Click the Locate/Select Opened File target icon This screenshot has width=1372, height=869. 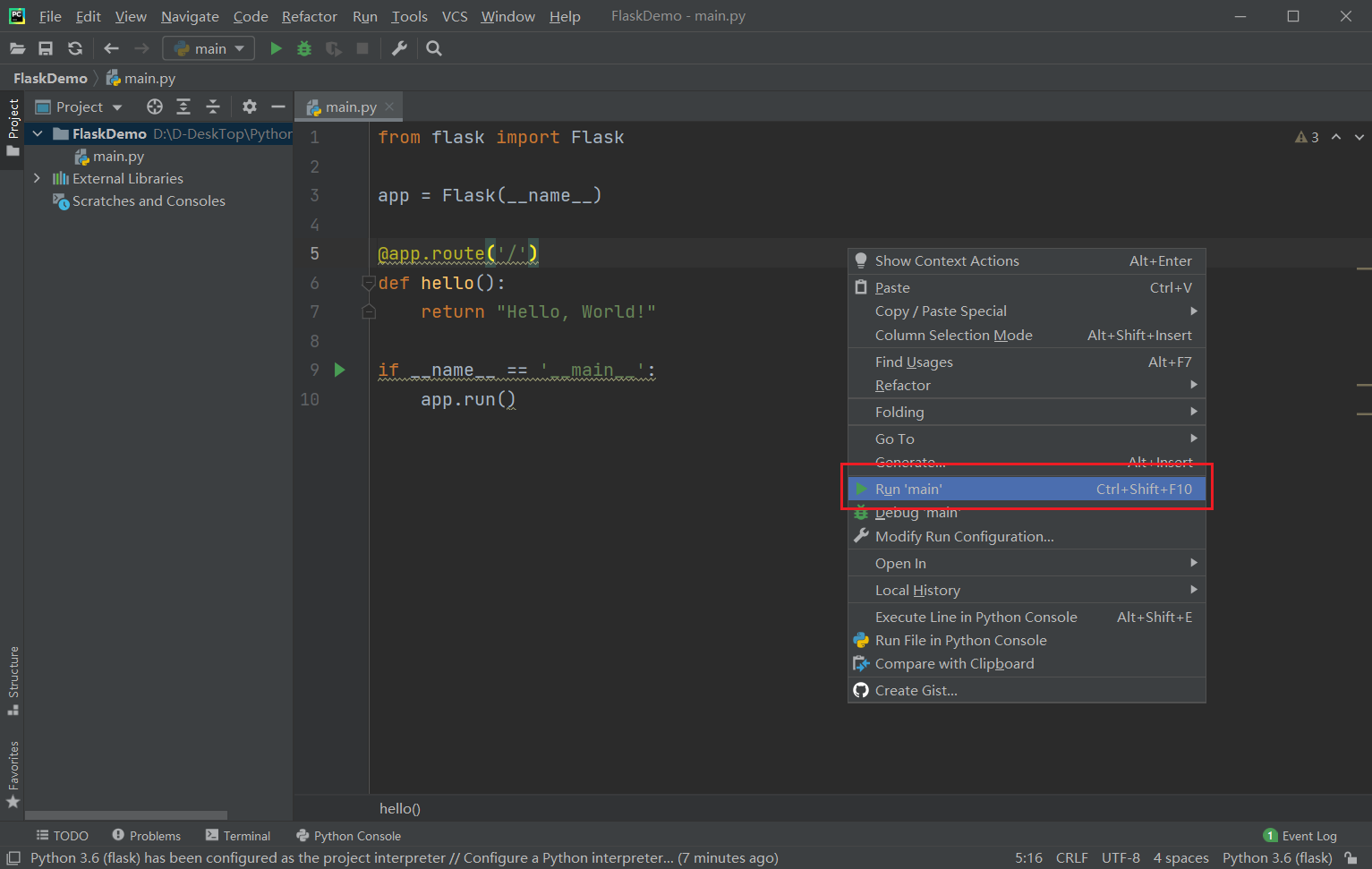tap(155, 106)
